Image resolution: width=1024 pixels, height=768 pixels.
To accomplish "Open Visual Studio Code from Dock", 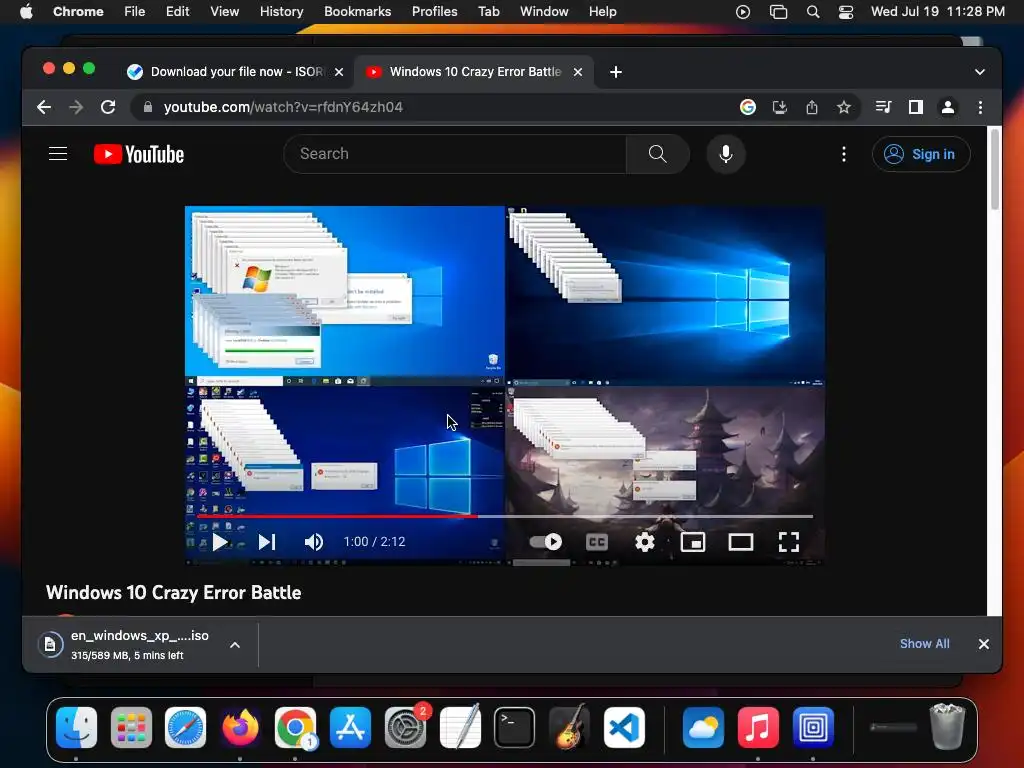I will click(x=624, y=727).
